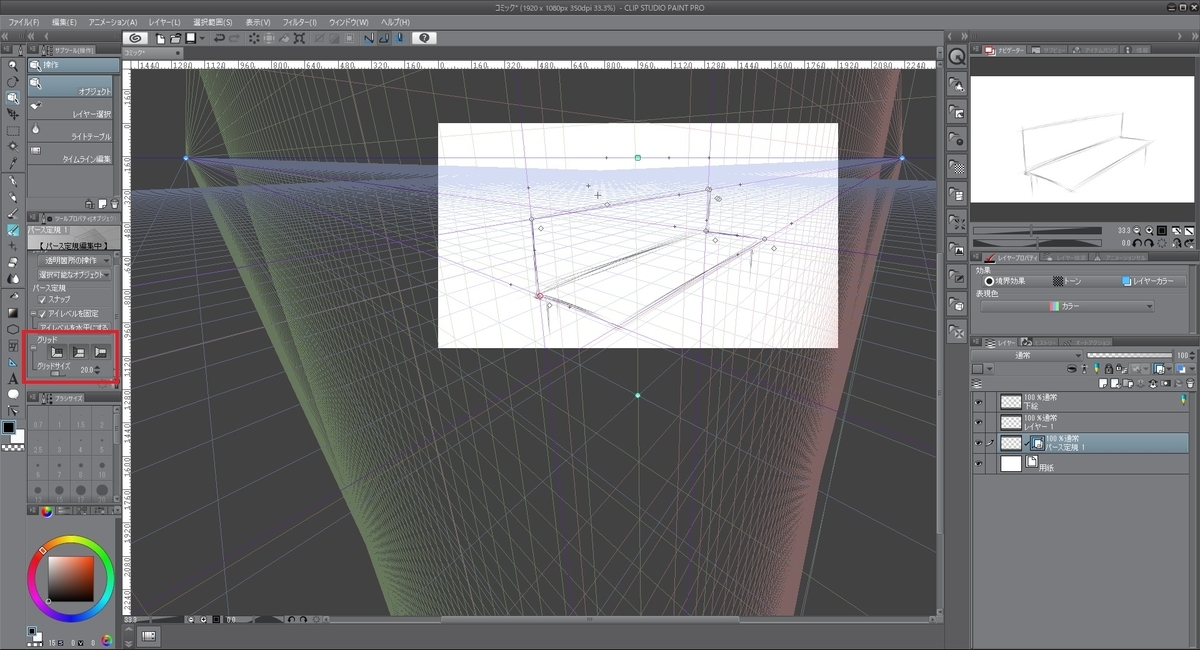Step the グリッドサイズ 20.0 value spinner
This screenshot has height=650, width=1200.
[x=98, y=370]
